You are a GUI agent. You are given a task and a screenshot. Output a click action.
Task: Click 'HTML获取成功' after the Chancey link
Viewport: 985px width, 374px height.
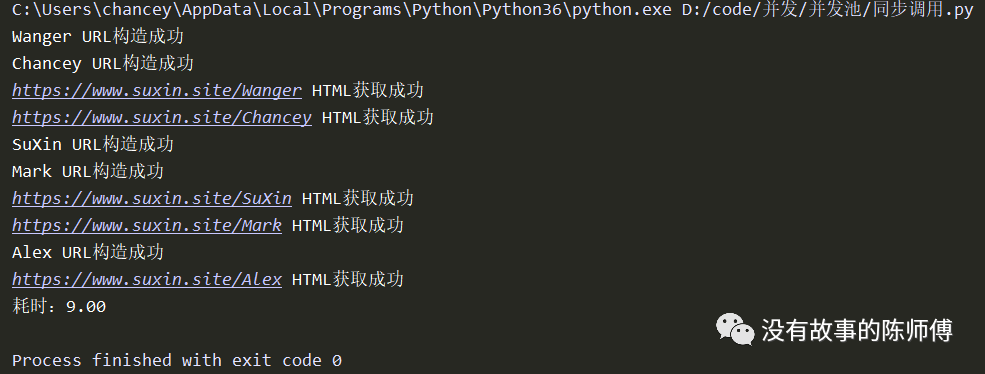click(x=378, y=118)
